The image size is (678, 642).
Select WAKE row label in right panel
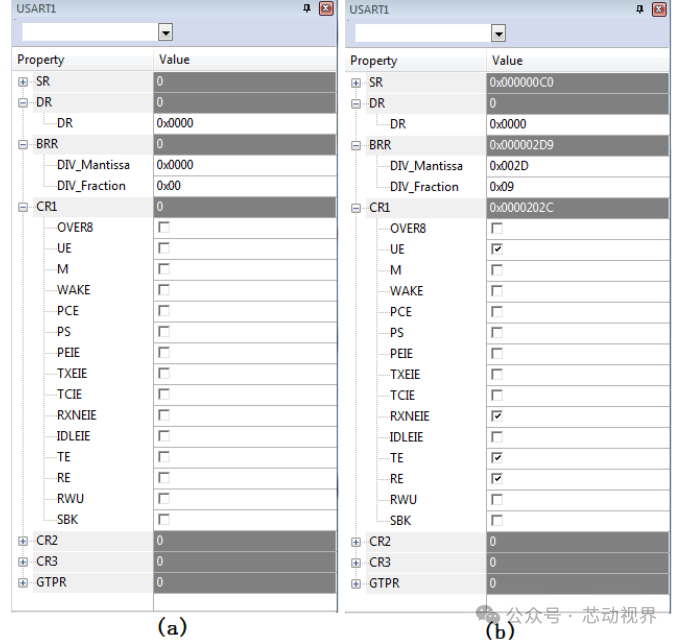pyautogui.click(x=406, y=291)
